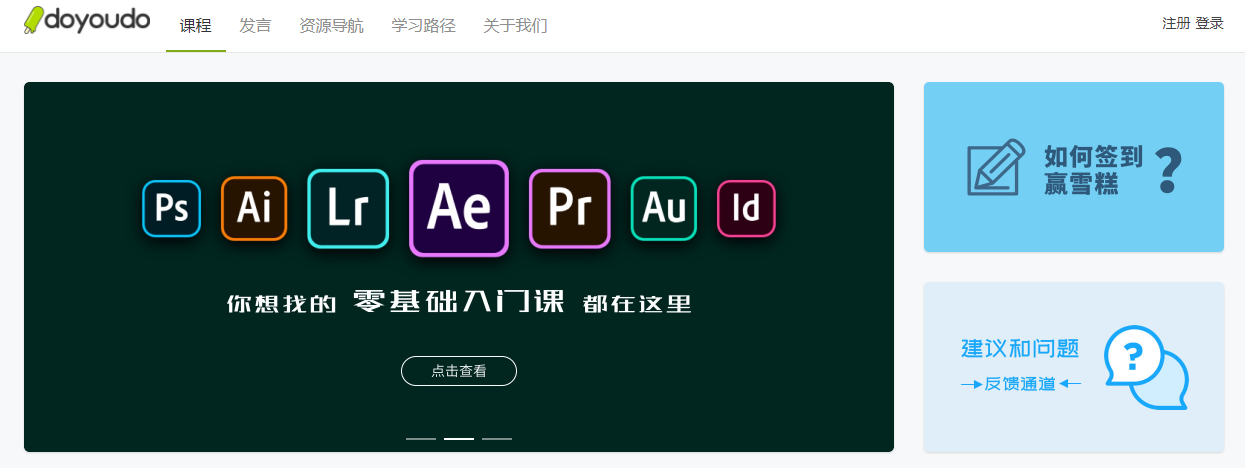Click the 登录 link
1245x468 pixels.
(x=1209, y=23)
